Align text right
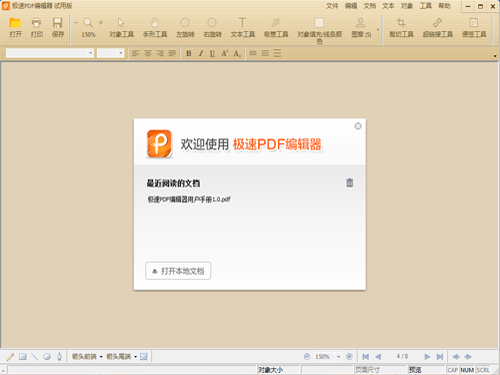 pos(160,53)
